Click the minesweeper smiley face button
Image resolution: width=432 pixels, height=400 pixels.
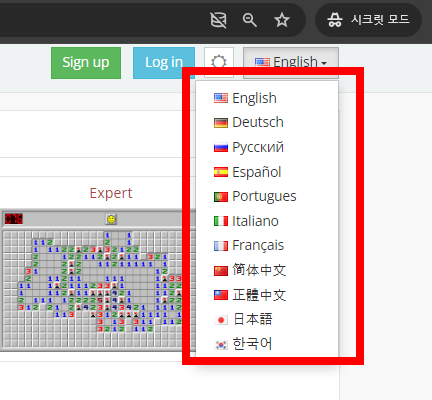[x=111, y=219]
